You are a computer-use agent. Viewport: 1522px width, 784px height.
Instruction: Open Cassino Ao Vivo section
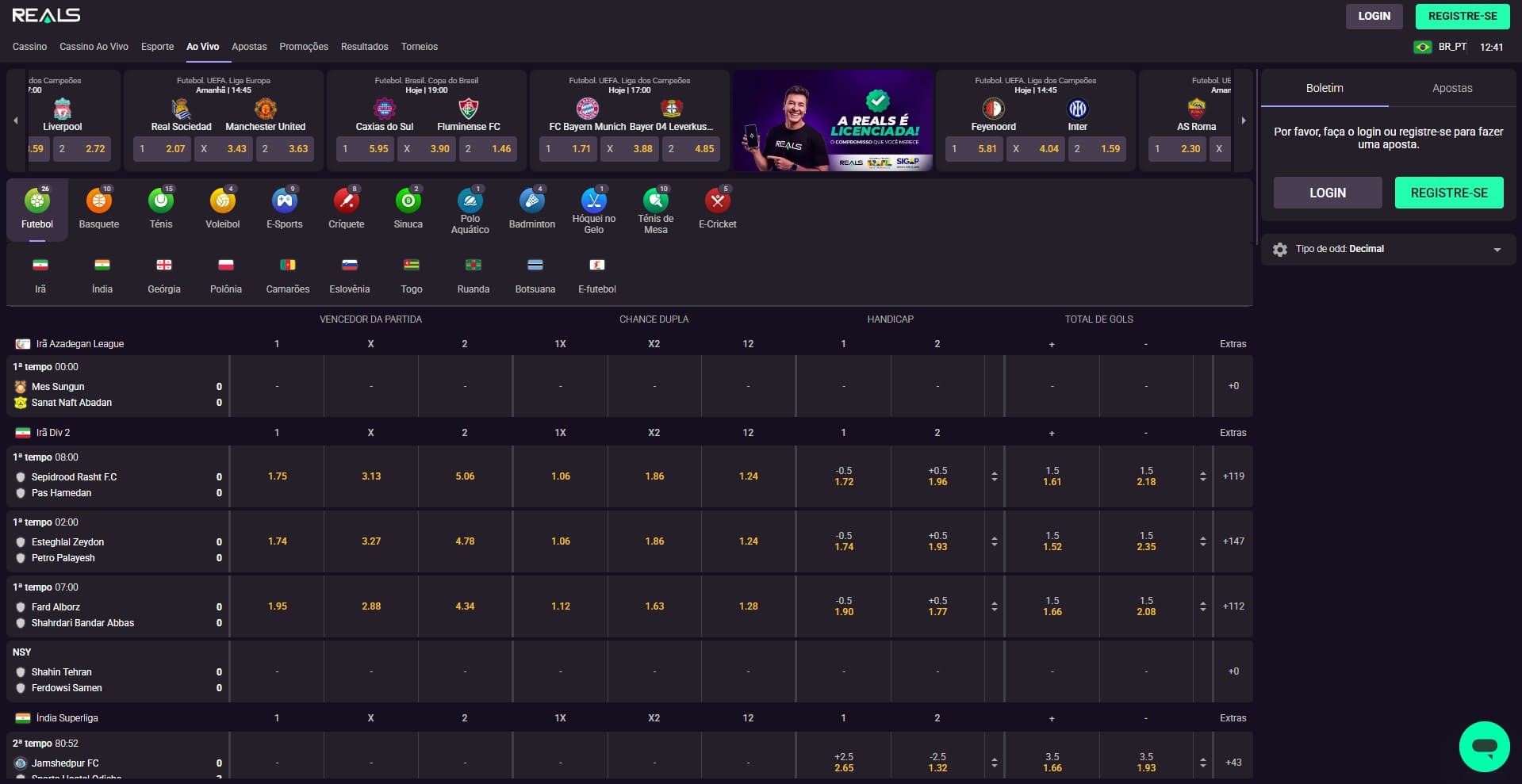point(94,47)
